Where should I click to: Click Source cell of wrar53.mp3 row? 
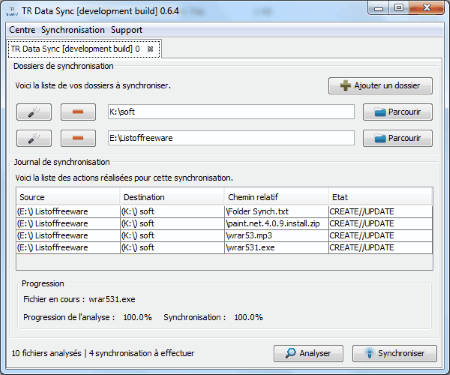(68, 236)
